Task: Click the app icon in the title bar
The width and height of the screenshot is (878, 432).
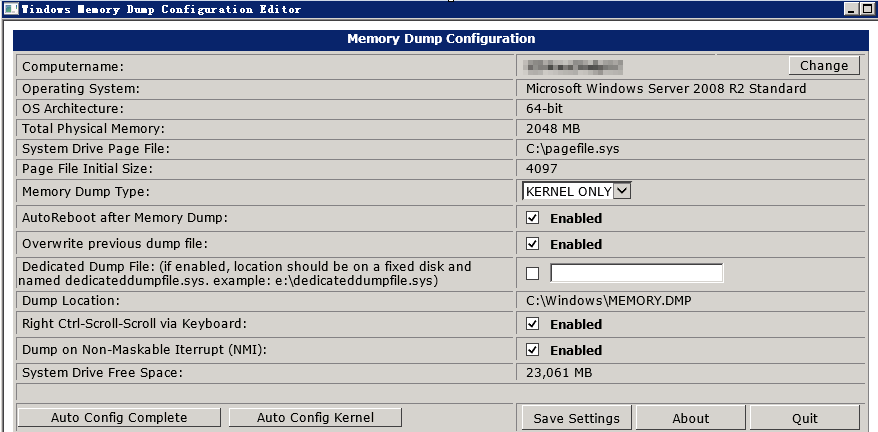Action: point(9,8)
